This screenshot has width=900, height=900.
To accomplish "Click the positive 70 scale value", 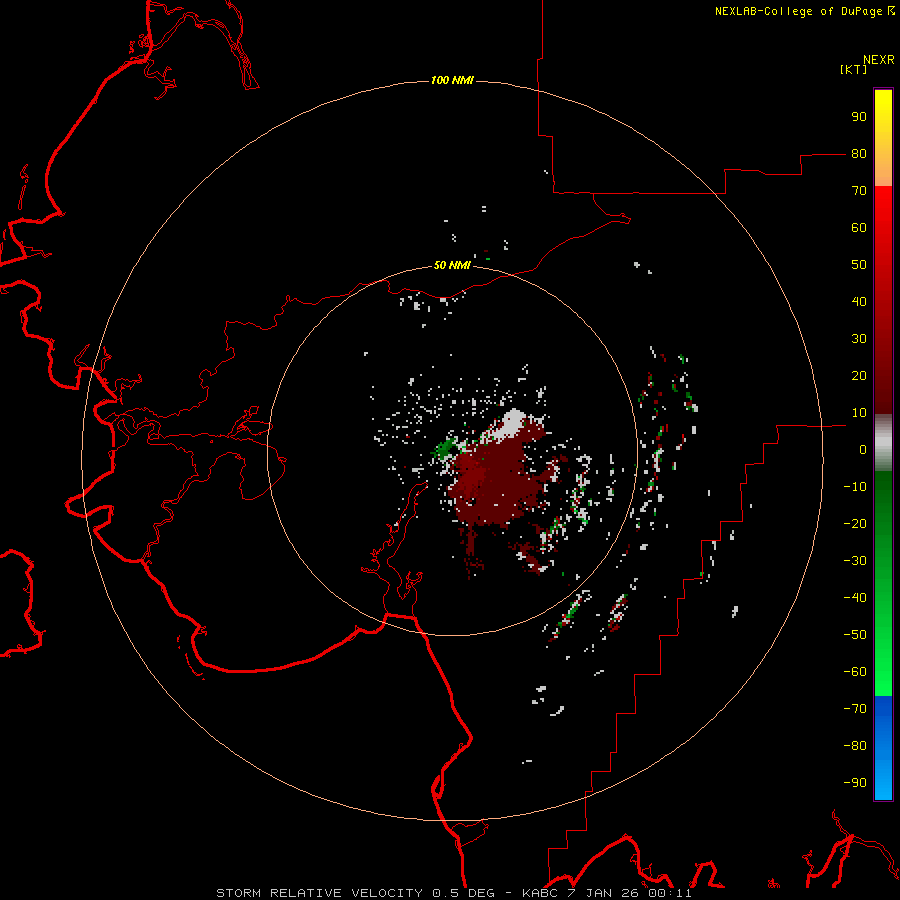I will [859, 191].
